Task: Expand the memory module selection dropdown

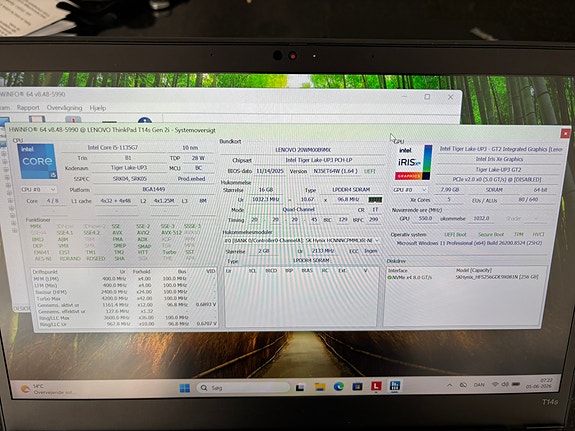Action: pyautogui.click(x=301, y=240)
